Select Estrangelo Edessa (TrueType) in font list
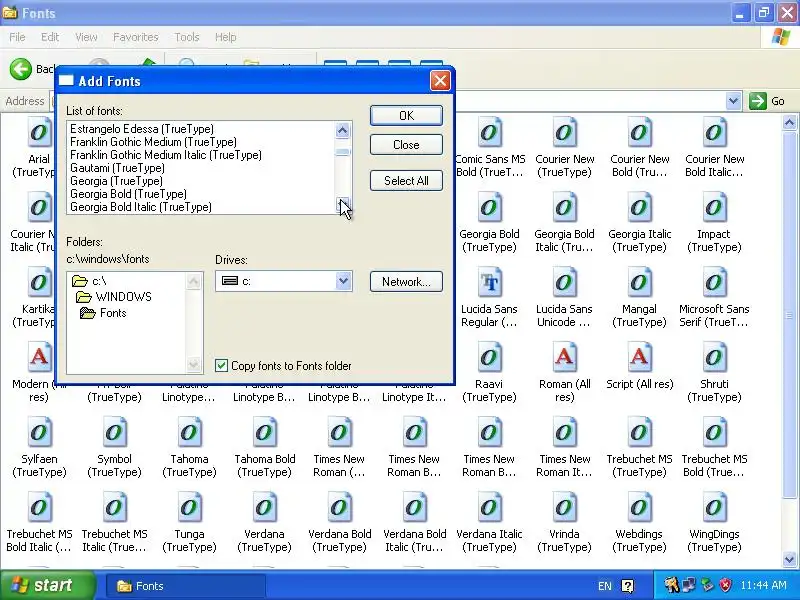The width and height of the screenshot is (800, 600). pyautogui.click(x=142, y=129)
